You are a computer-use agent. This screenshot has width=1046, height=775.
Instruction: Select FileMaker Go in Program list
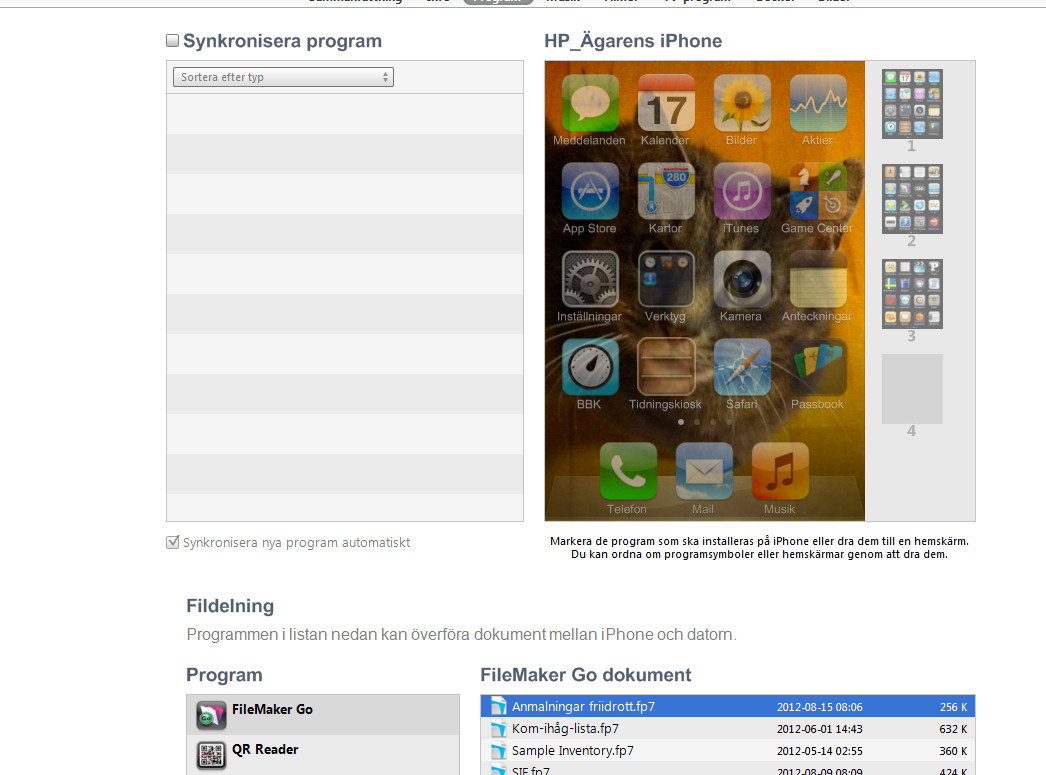[323, 715]
